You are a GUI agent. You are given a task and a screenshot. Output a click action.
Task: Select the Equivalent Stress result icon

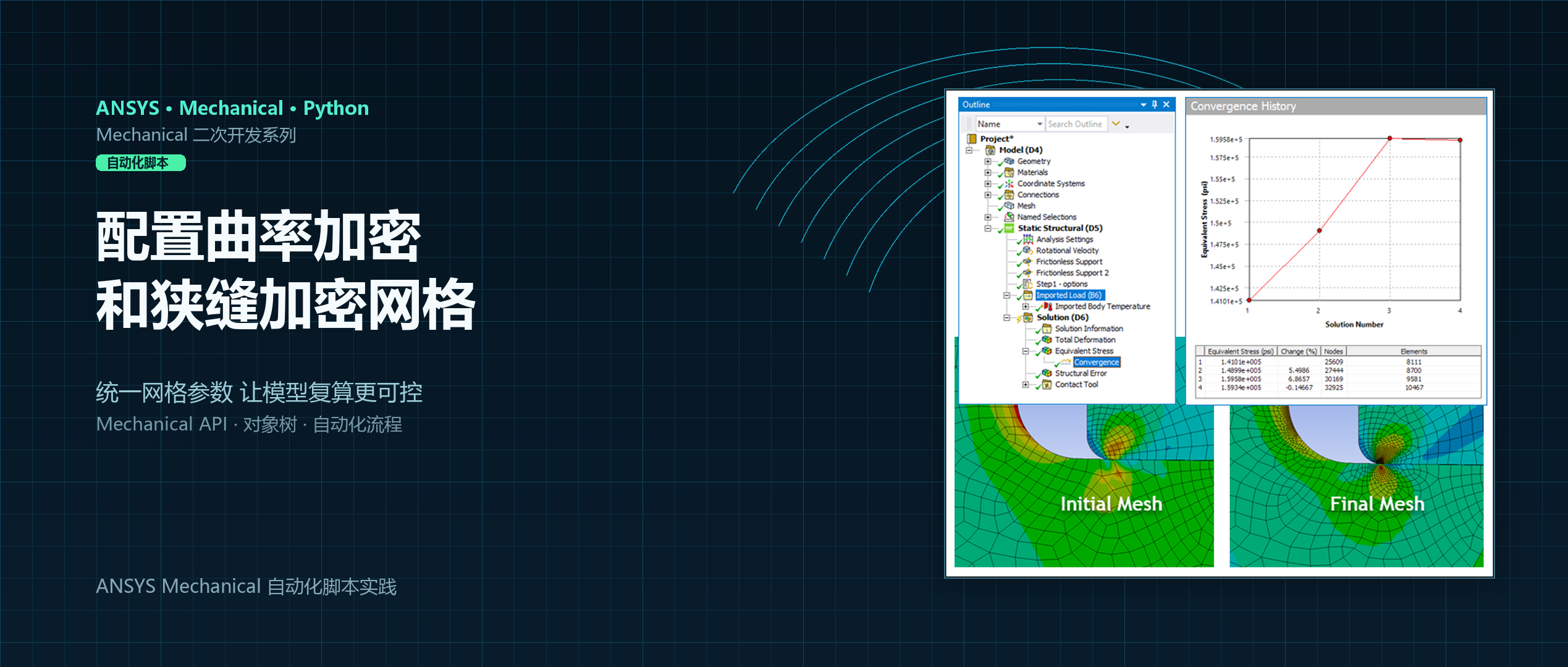[x=1047, y=351]
